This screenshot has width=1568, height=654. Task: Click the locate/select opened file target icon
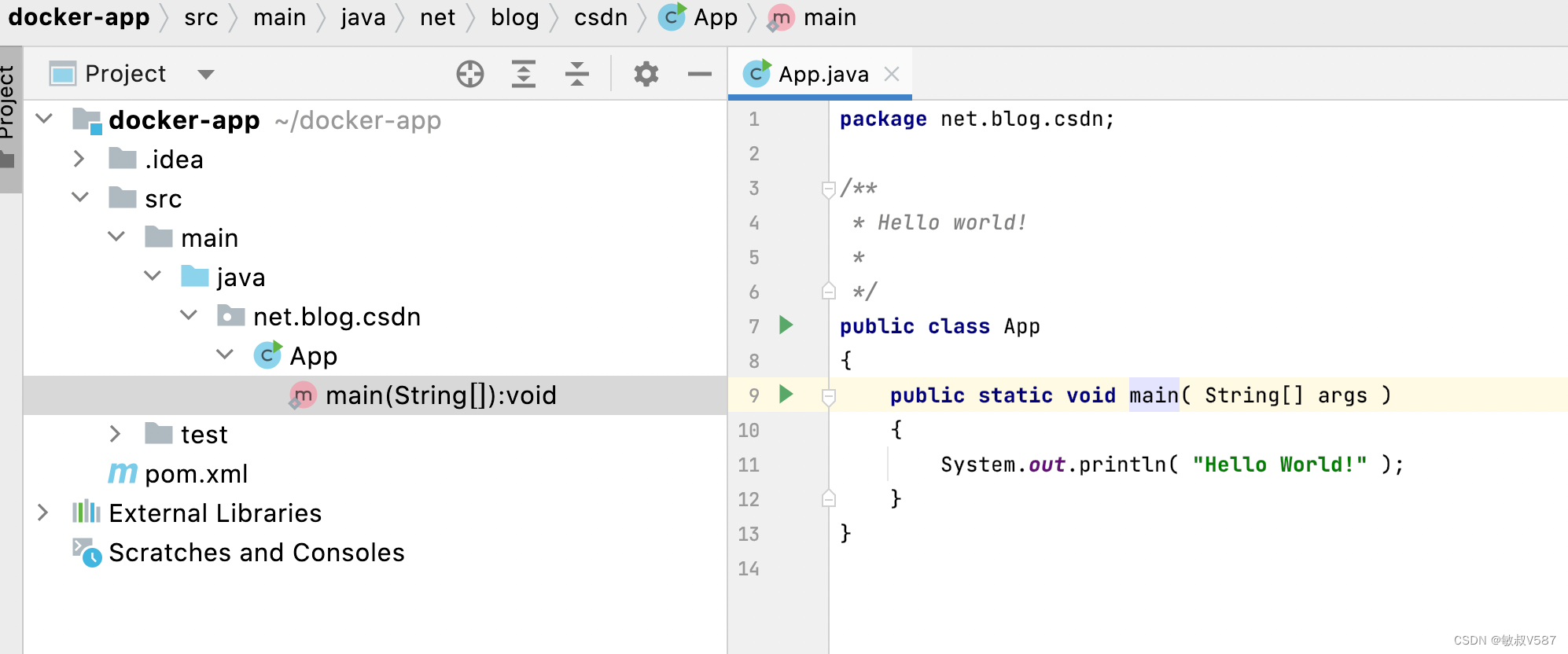[470, 74]
